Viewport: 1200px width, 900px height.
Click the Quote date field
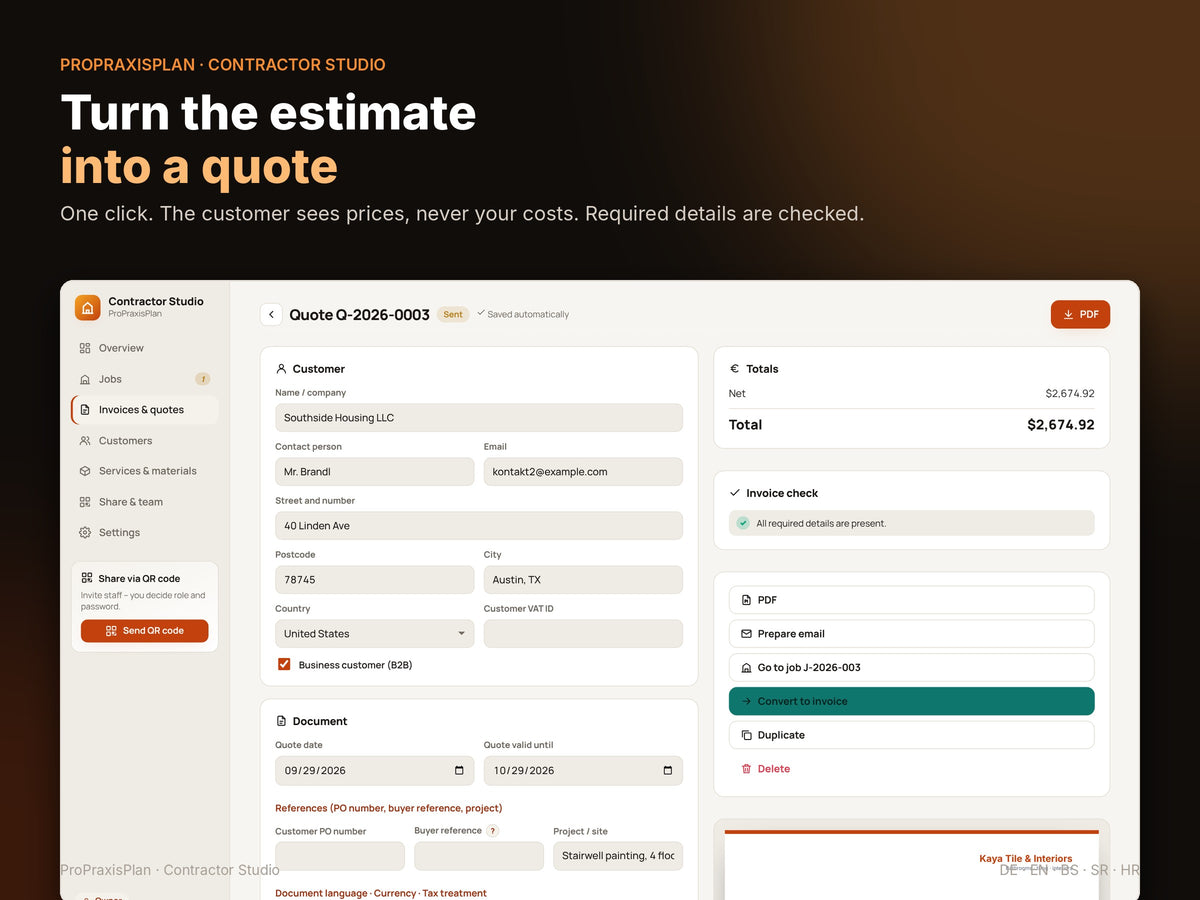pos(375,771)
